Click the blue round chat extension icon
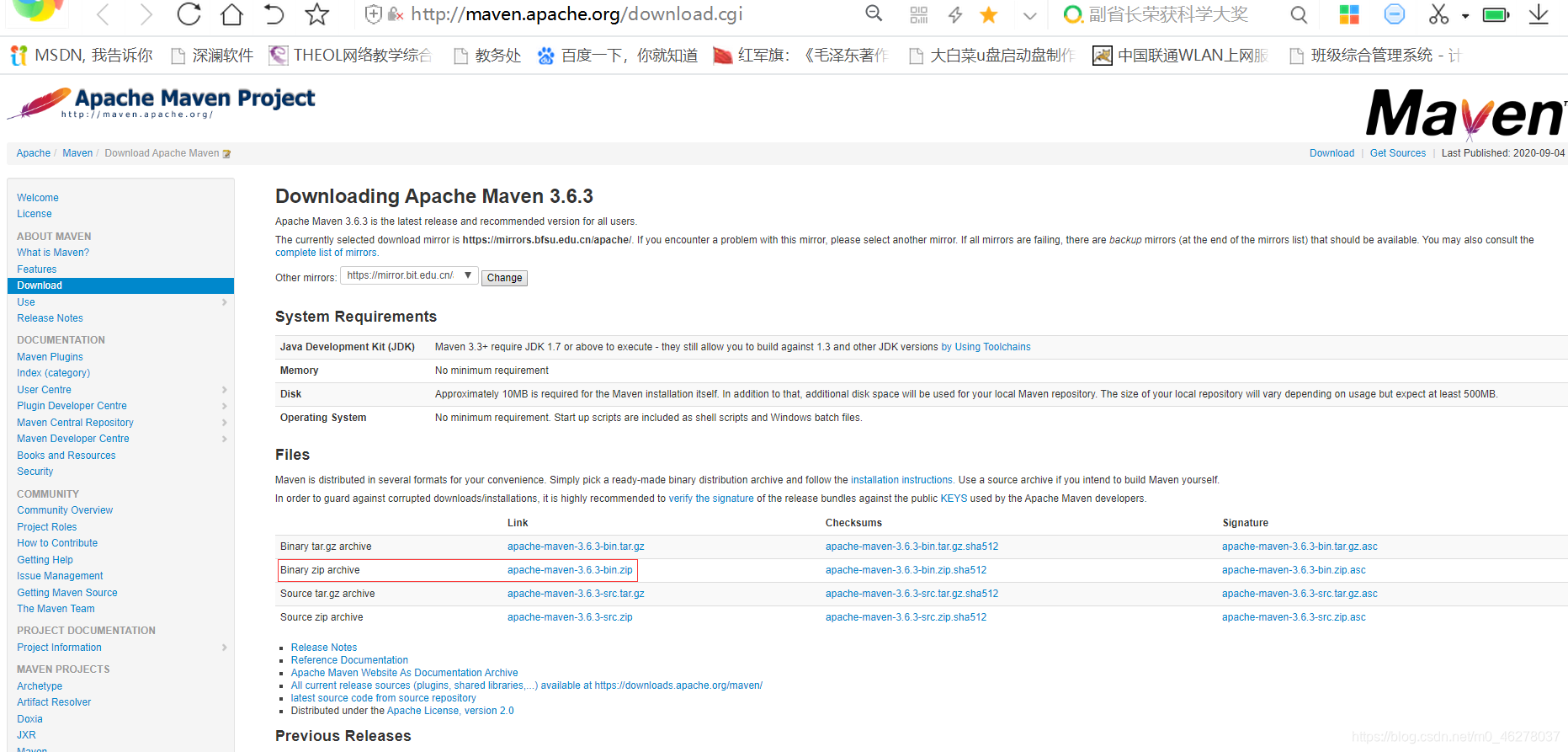1568x752 pixels. click(x=1395, y=14)
